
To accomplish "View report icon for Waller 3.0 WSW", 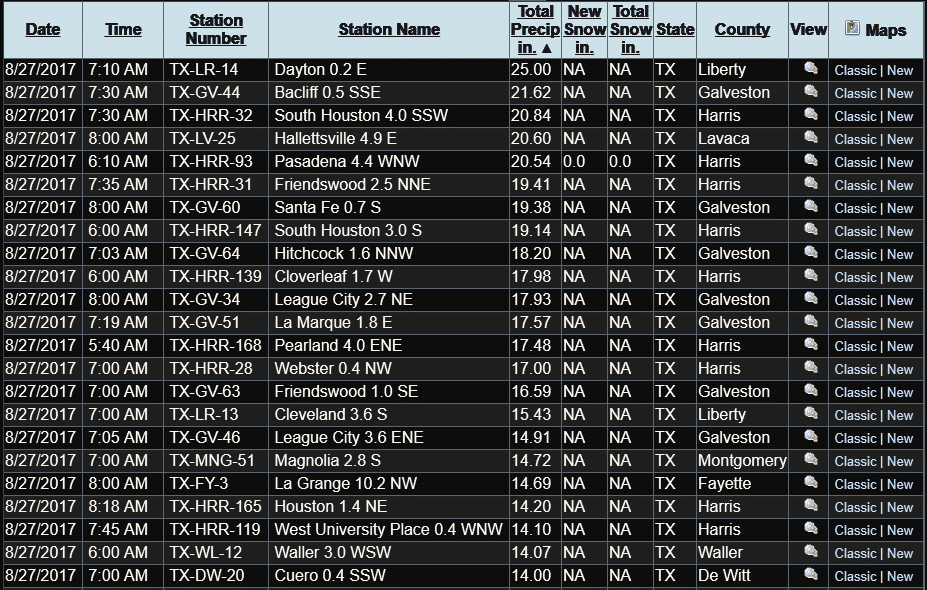I will [x=811, y=552].
